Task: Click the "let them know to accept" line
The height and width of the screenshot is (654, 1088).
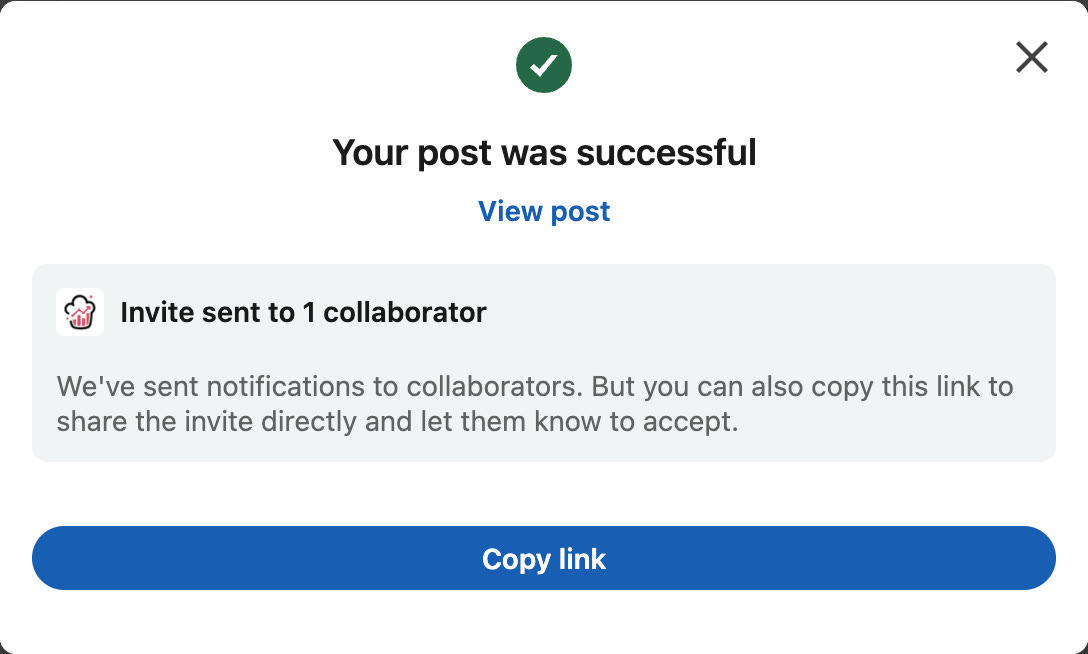Action: pyautogui.click(x=398, y=422)
